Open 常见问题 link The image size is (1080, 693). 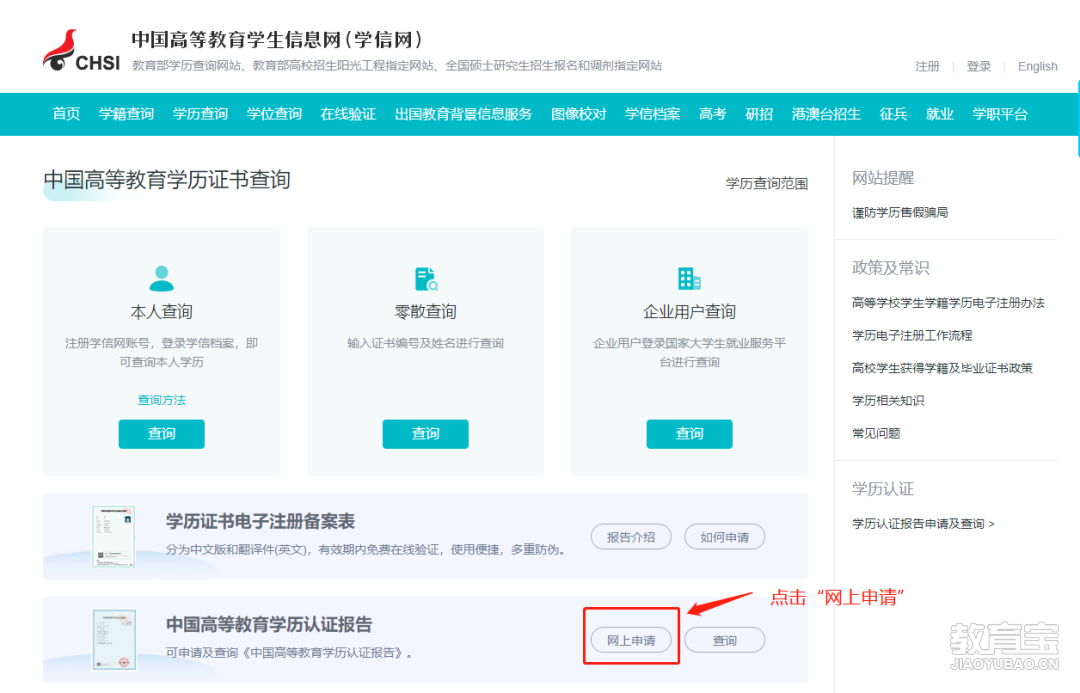point(876,433)
